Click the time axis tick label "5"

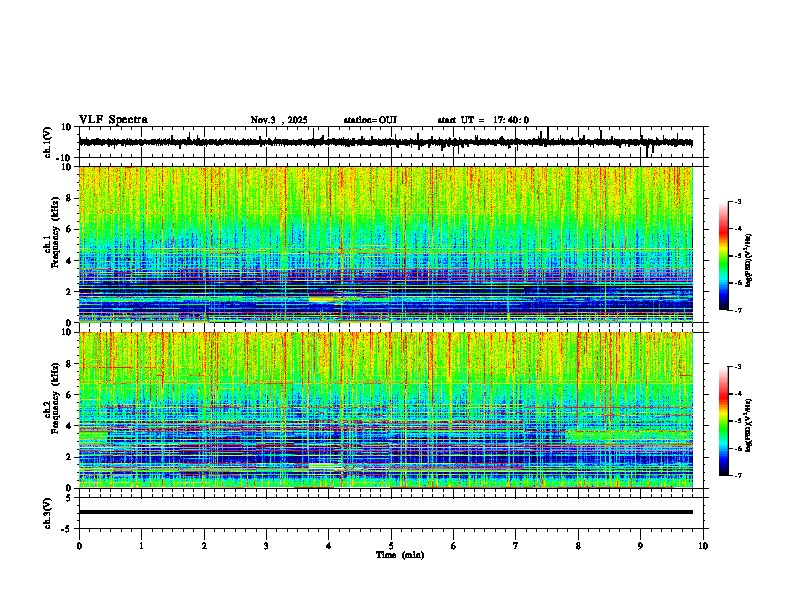pos(391,546)
